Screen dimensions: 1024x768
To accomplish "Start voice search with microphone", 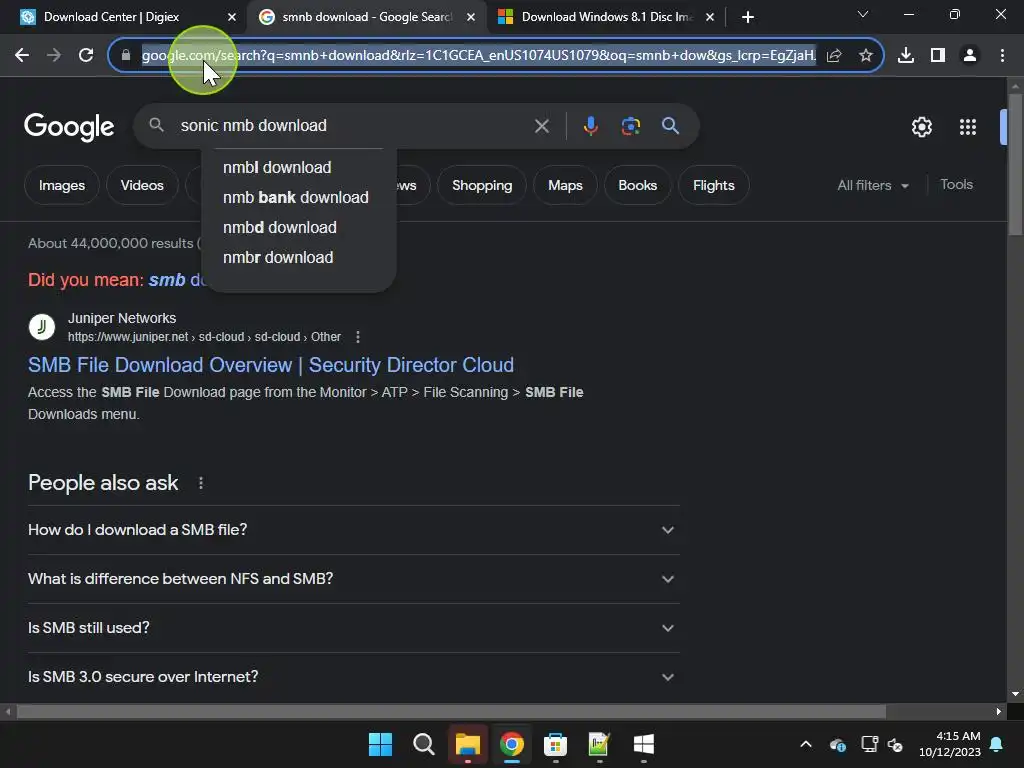I will click(590, 125).
